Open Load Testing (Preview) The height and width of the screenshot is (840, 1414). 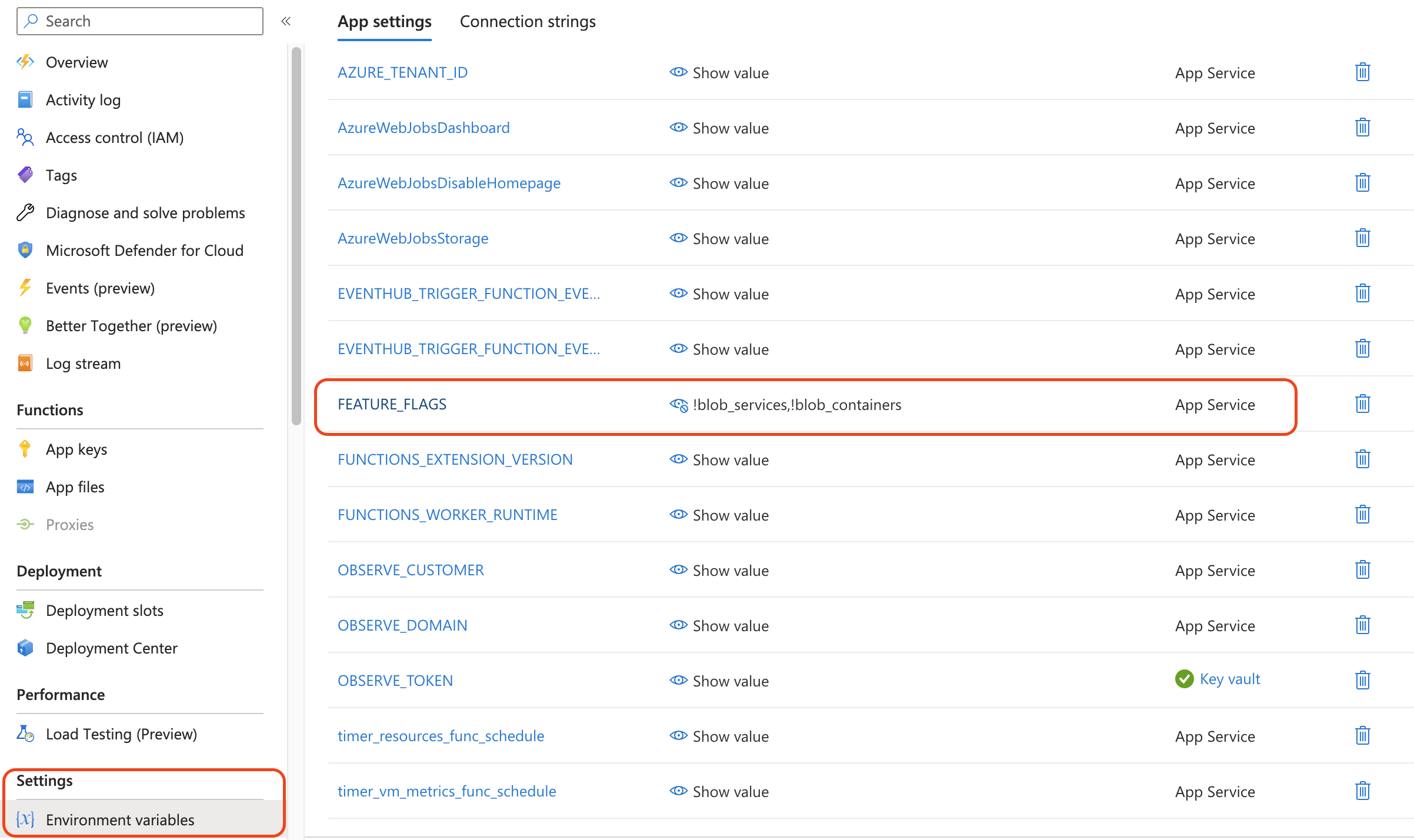point(121,734)
